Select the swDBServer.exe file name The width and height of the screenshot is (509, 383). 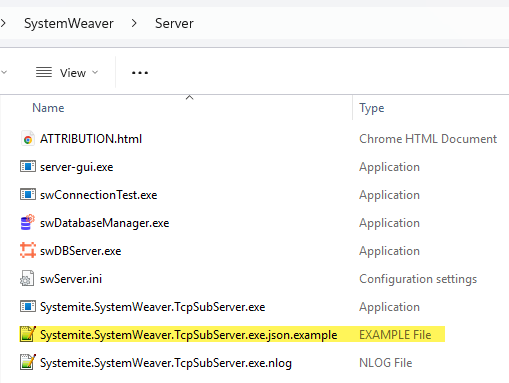[x=81, y=251]
